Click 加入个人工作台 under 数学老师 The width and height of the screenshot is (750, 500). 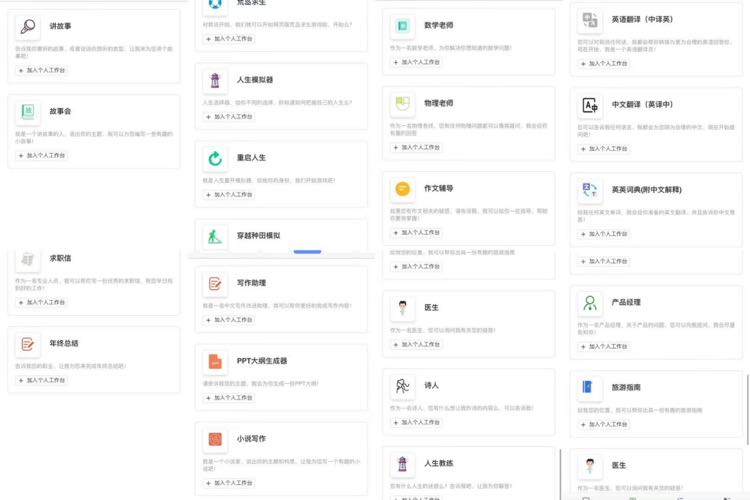(x=417, y=62)
